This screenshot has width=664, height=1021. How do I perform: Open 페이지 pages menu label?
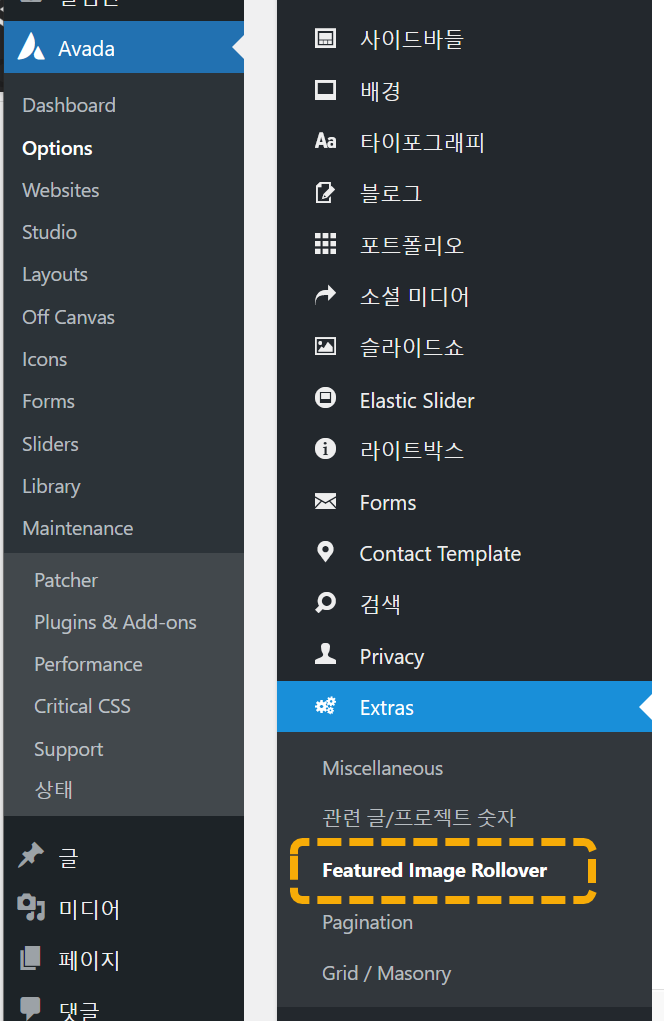click(x=89, y=960)
